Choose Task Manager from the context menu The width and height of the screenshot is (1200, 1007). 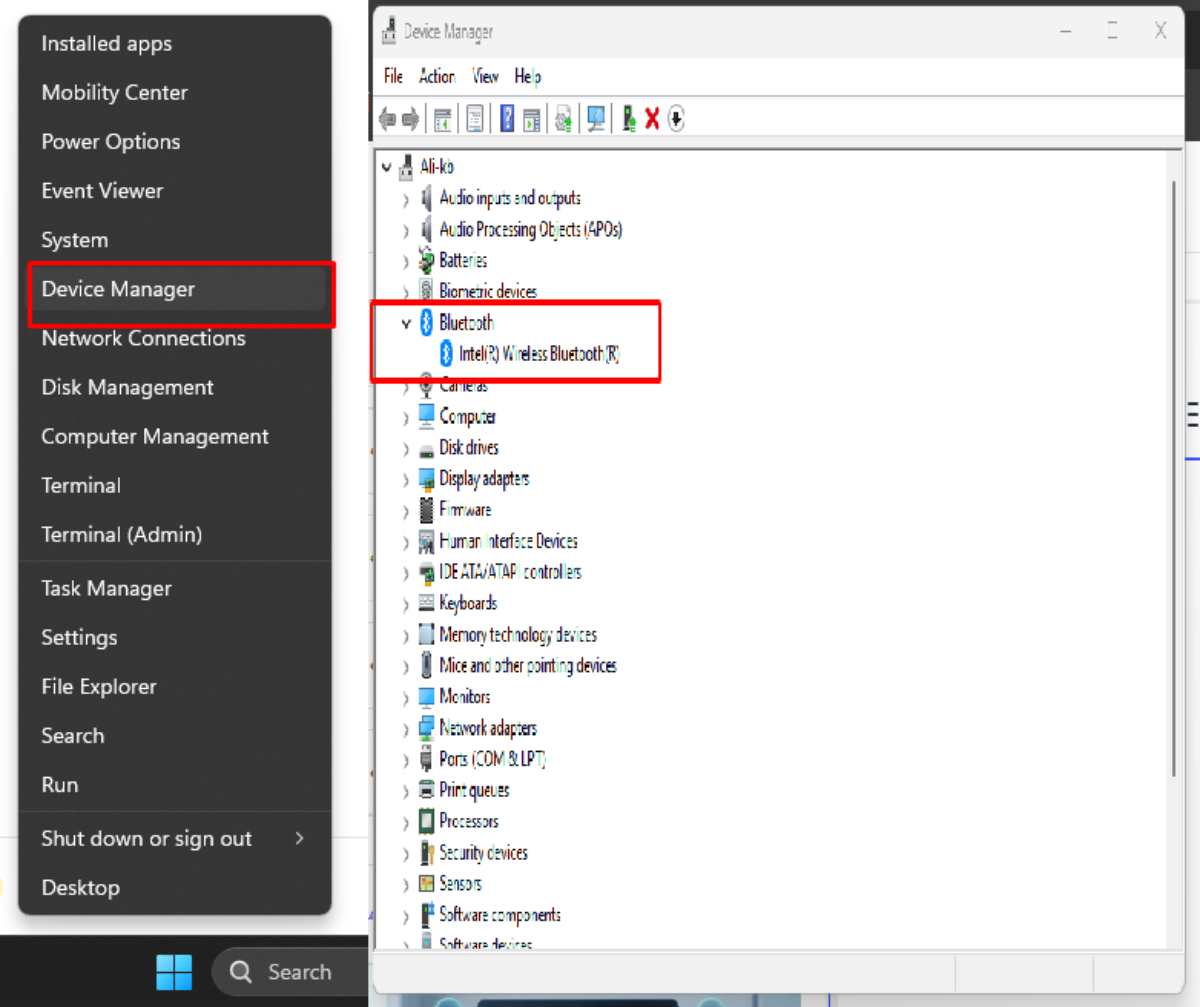coord(175,588)
